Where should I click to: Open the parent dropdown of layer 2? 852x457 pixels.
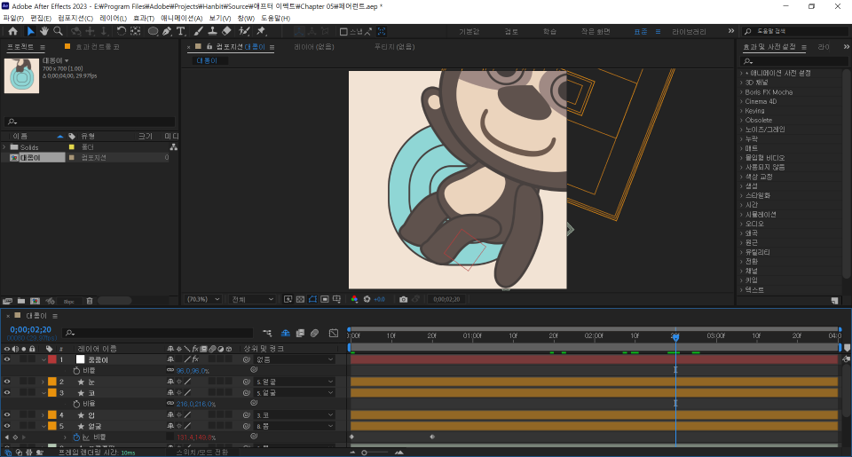click(294, 382)
